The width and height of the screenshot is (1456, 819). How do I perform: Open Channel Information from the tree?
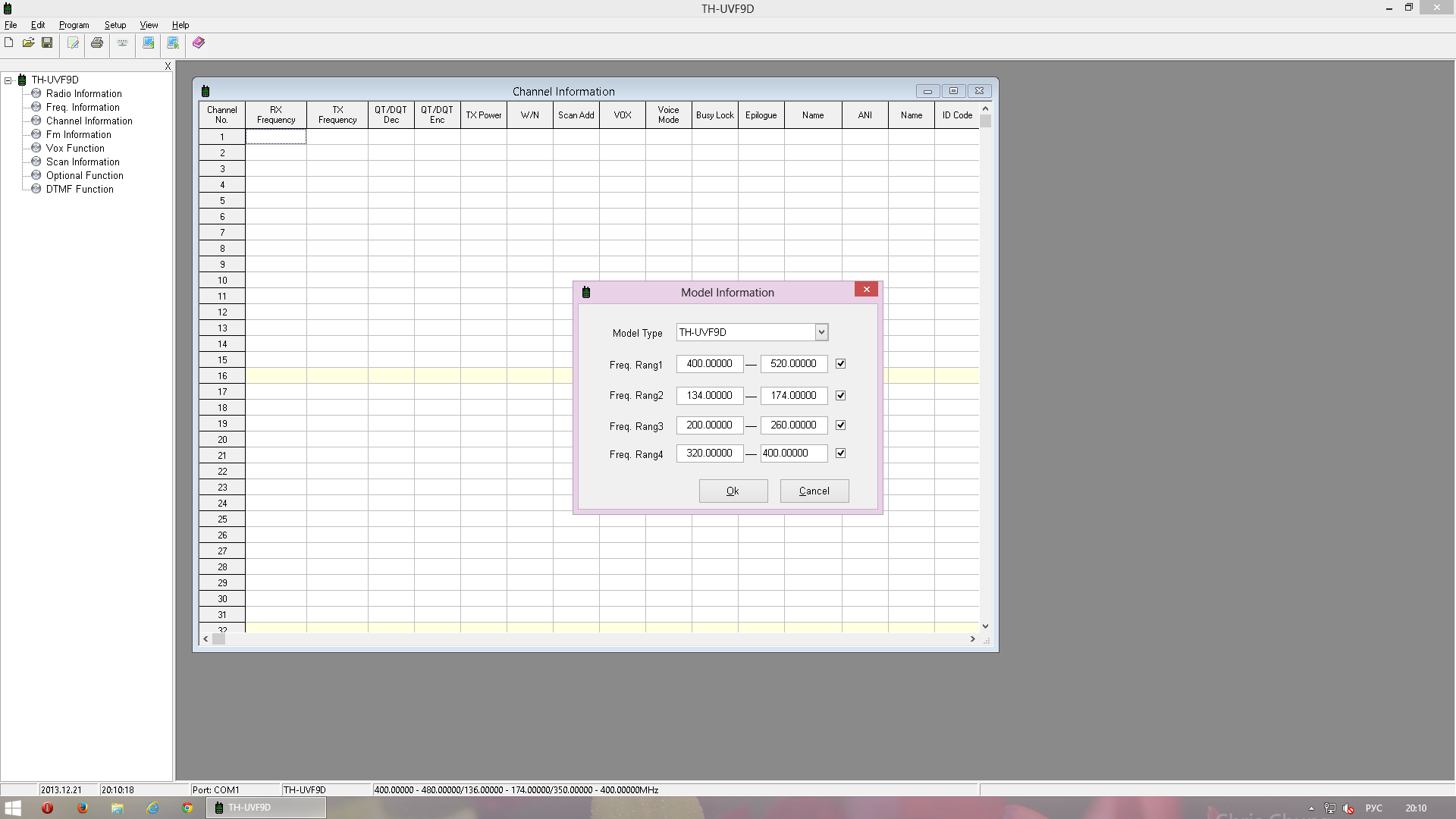(89, 121)
